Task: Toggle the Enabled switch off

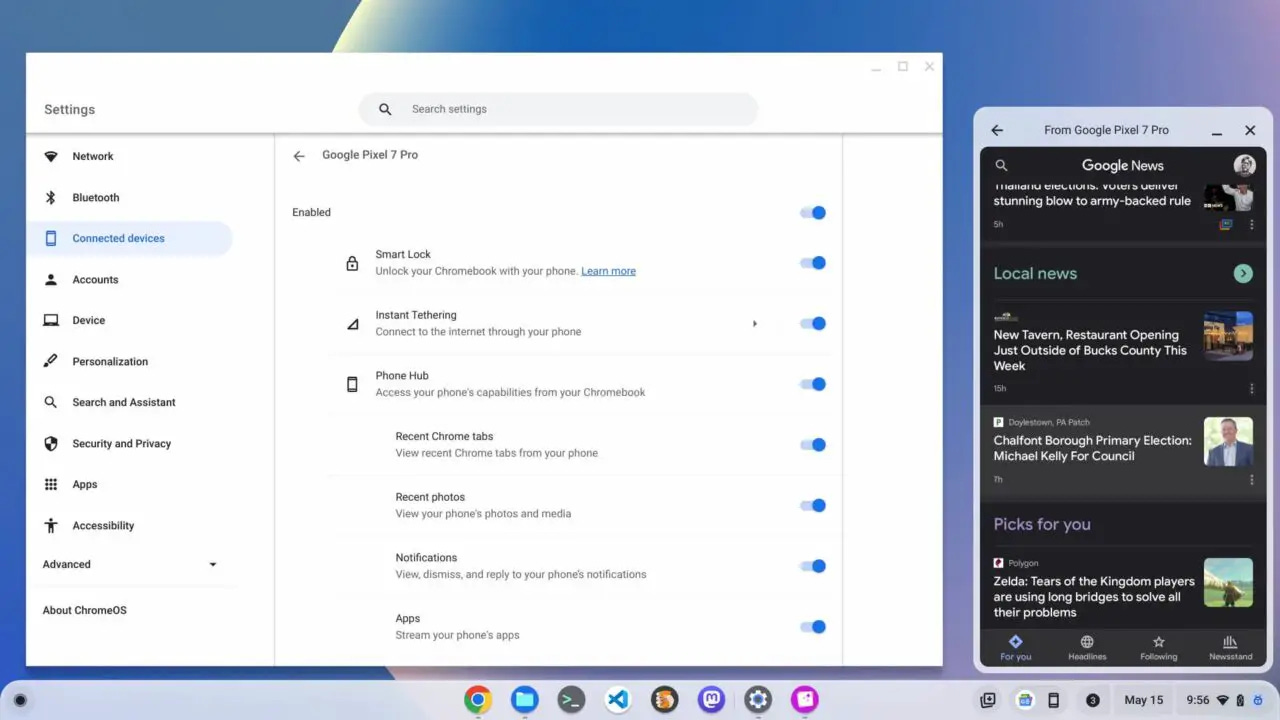Action: 813,213
